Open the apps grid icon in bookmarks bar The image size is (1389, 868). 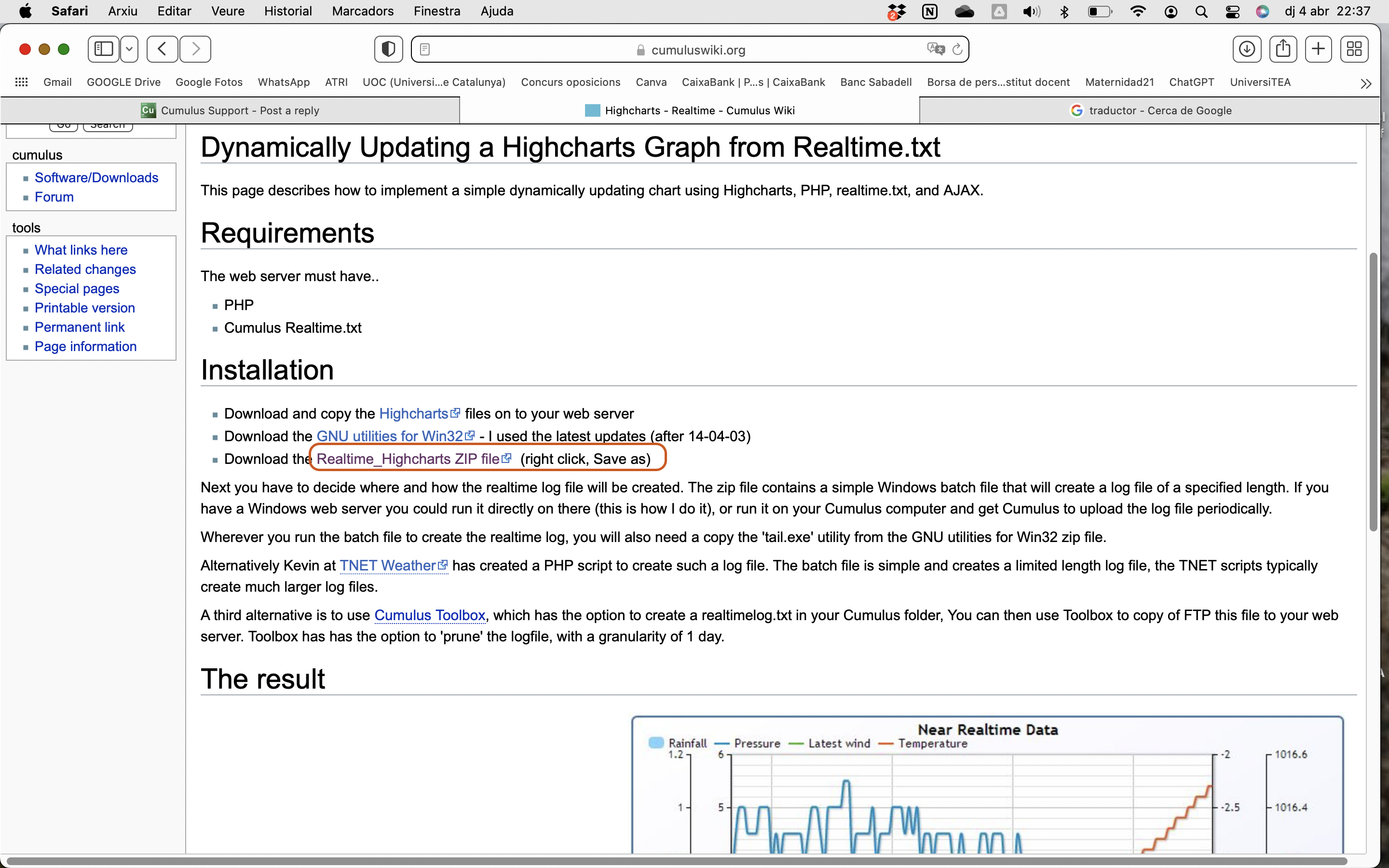click(21, 82)
